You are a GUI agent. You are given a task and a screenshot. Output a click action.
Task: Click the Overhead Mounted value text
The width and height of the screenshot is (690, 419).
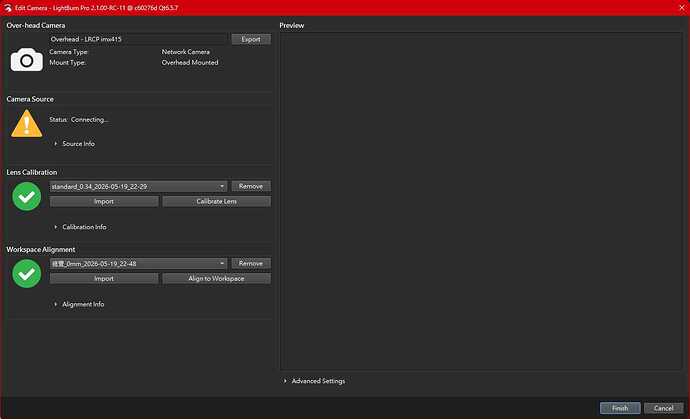pos(190,62)
